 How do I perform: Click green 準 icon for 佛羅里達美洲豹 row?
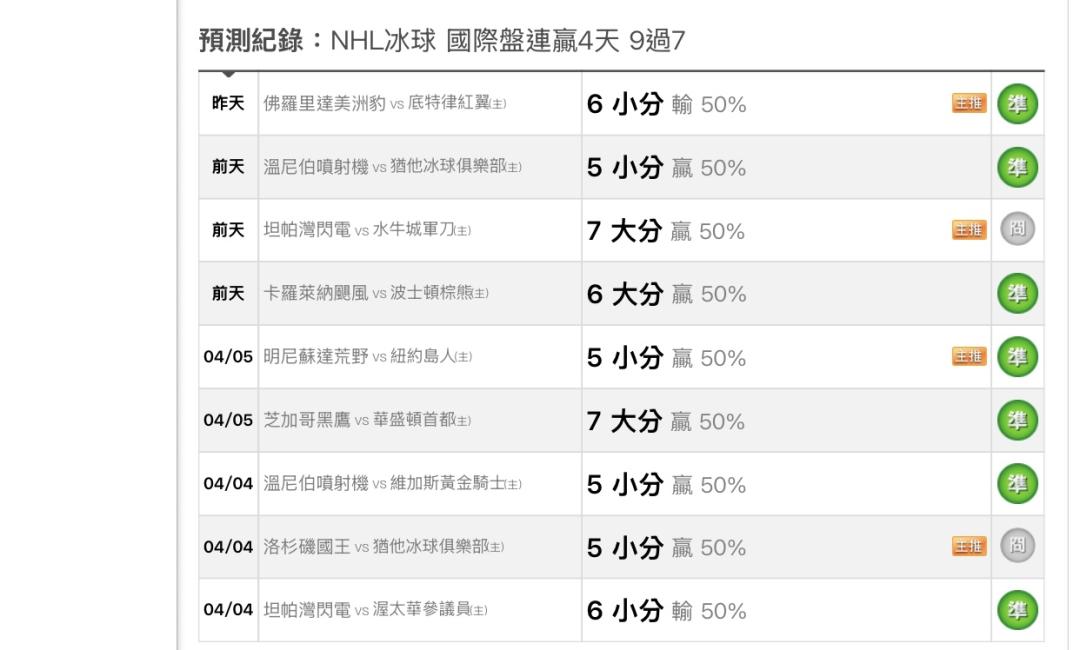tap(1017, 104)
